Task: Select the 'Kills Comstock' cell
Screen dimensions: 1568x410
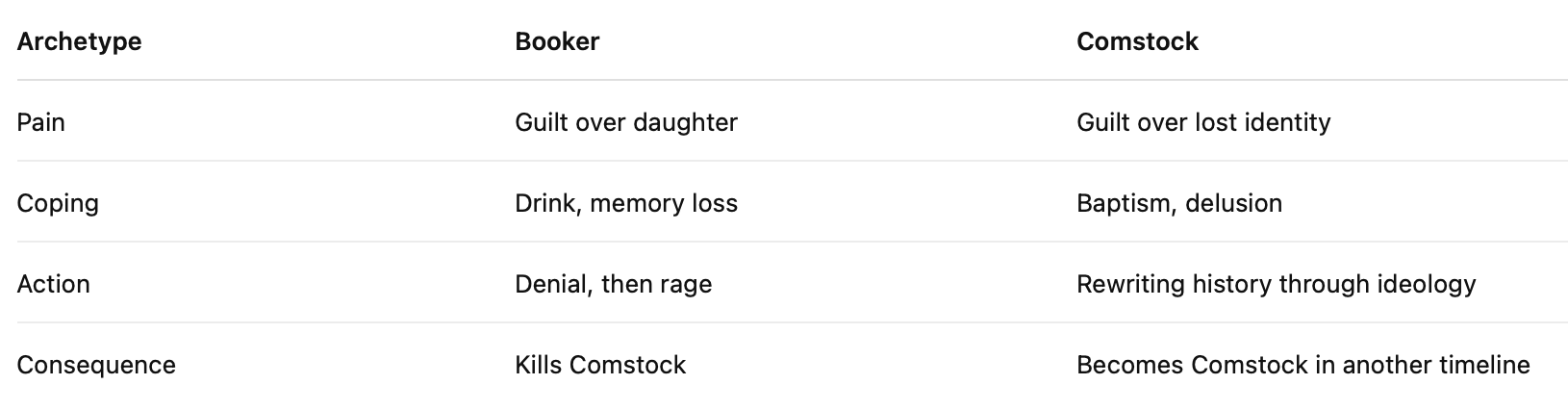Action: coord(600,365)
